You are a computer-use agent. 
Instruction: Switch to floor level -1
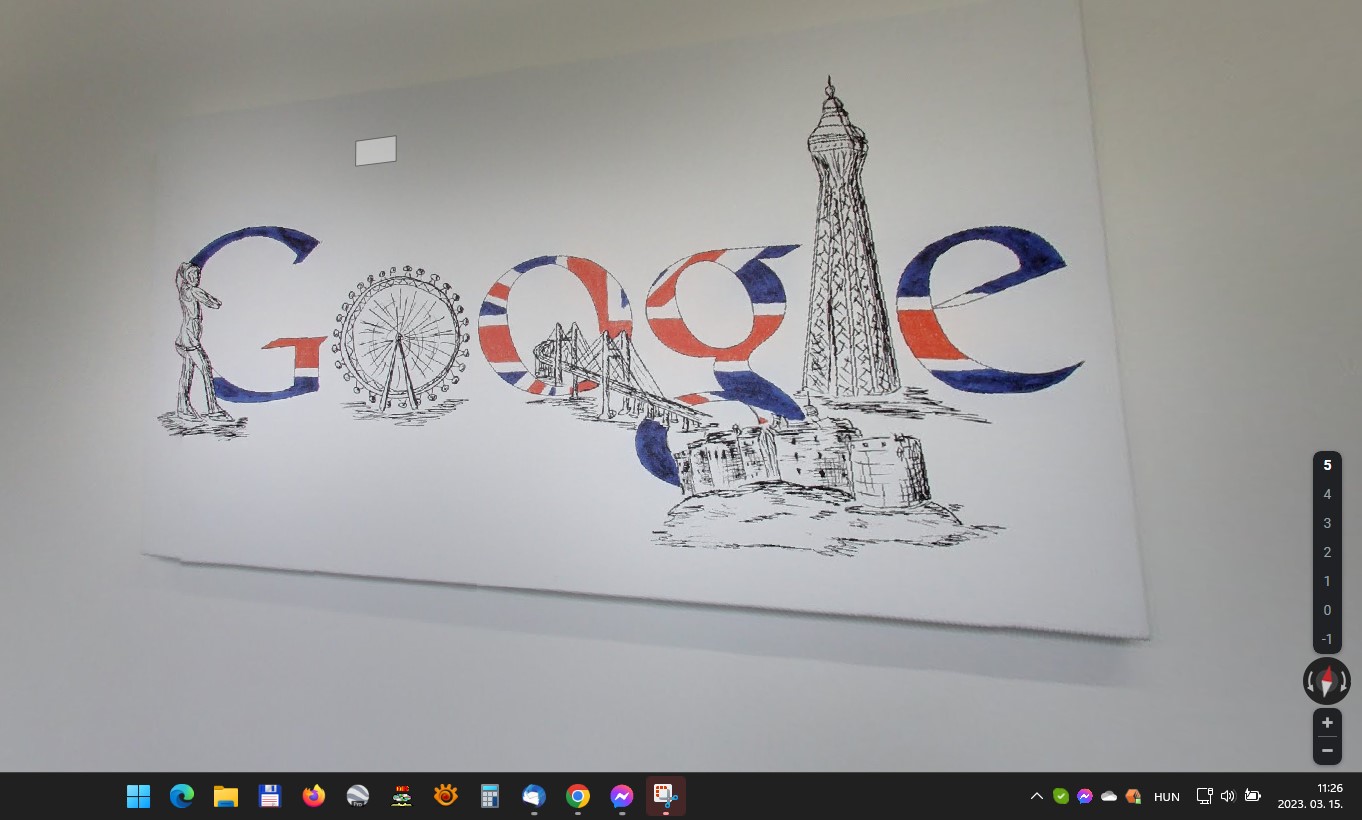tap(1327, 639)
